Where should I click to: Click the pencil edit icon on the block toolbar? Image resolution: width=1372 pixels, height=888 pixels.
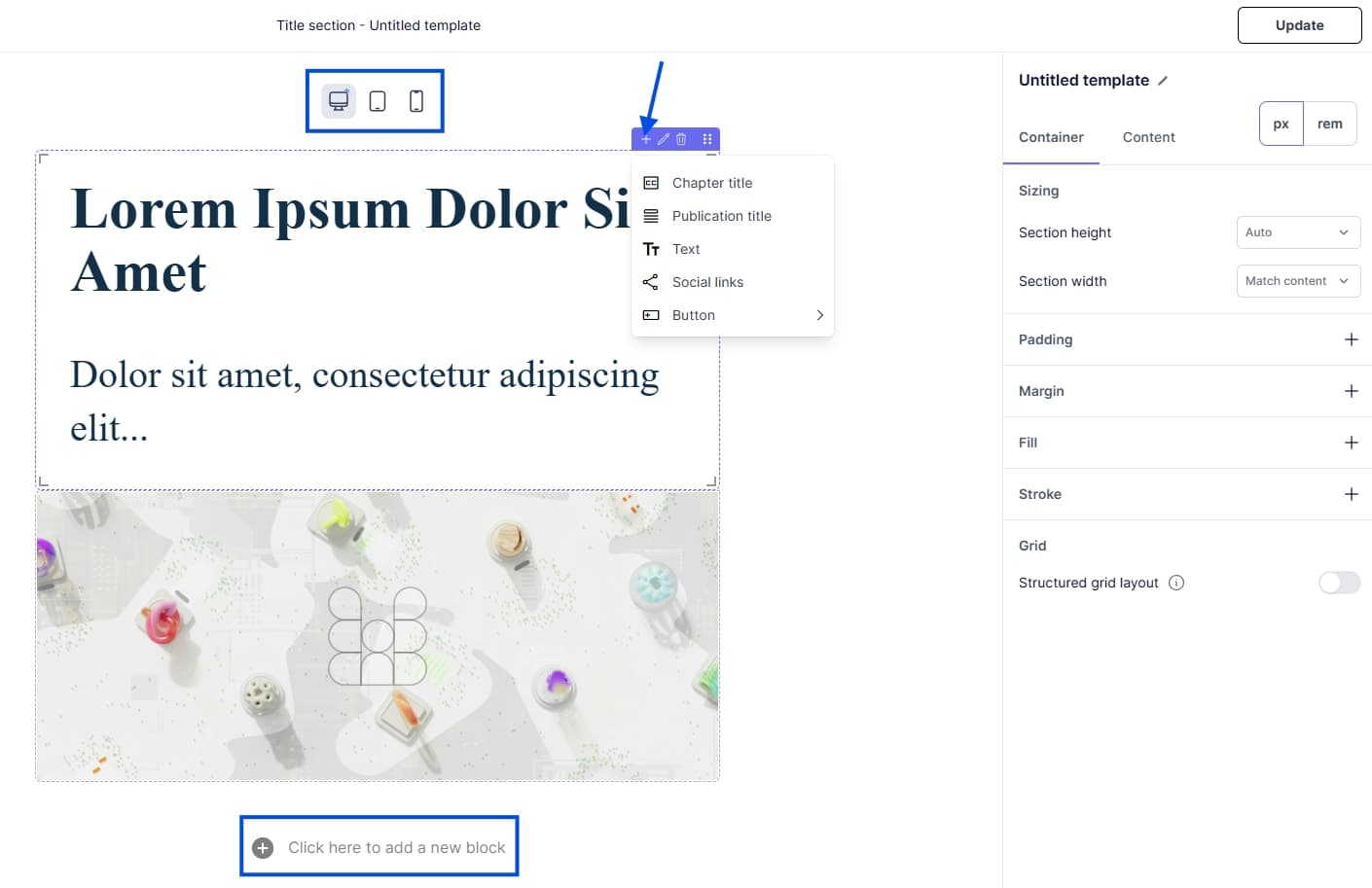click(x=664, y=138)
